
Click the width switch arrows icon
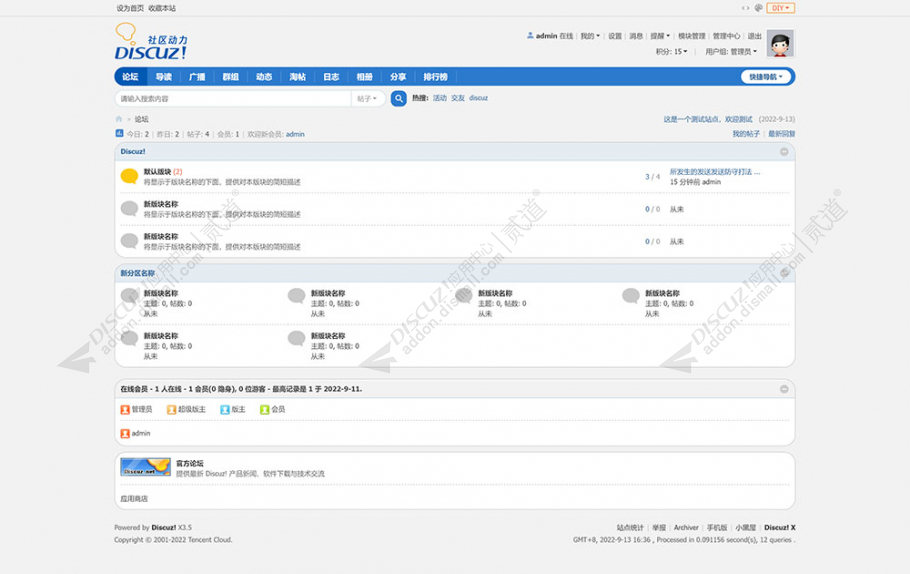745,8
